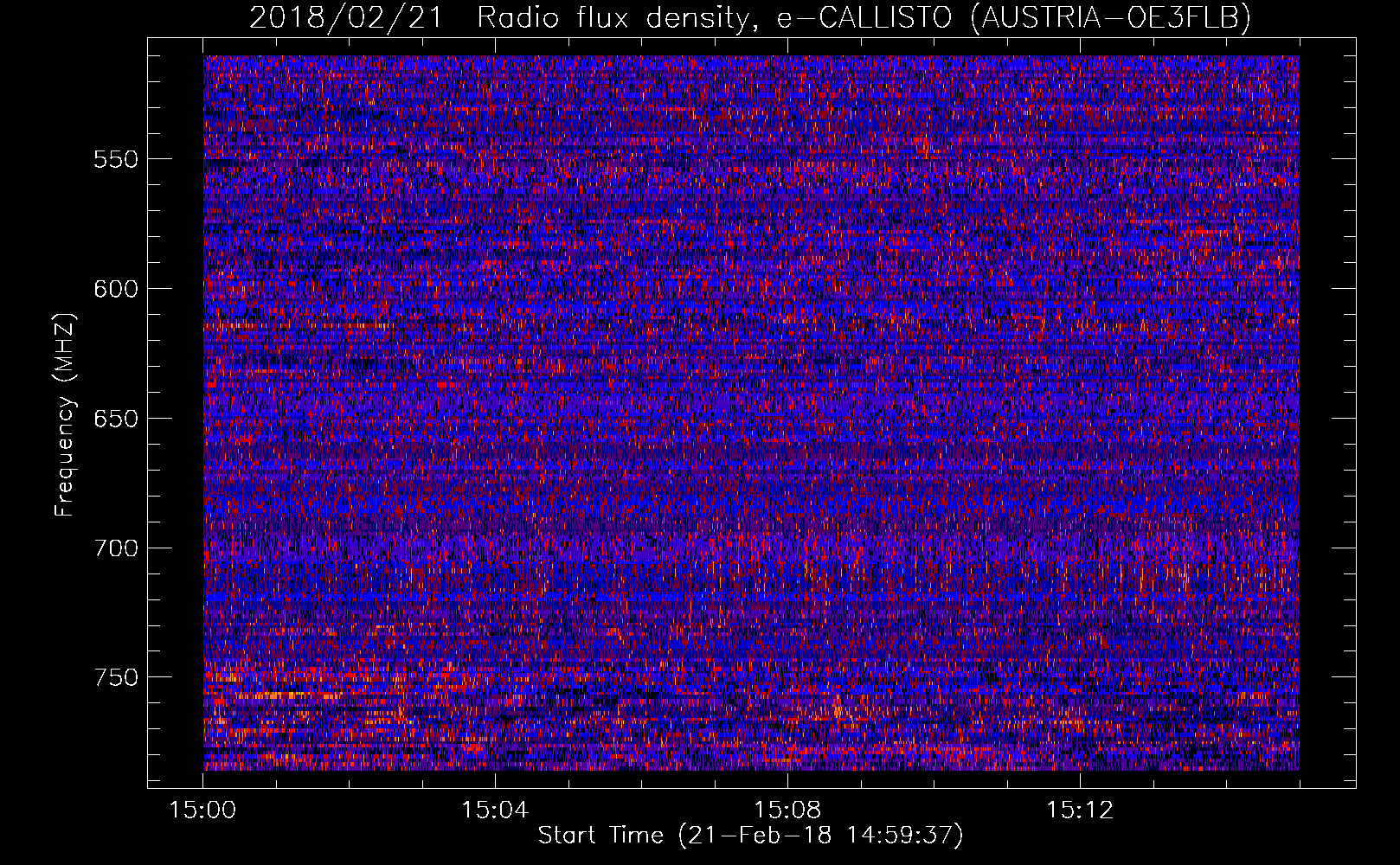Click the Start Time axis label
This screenshot has width=1400, height=865.
coord(750,836)
